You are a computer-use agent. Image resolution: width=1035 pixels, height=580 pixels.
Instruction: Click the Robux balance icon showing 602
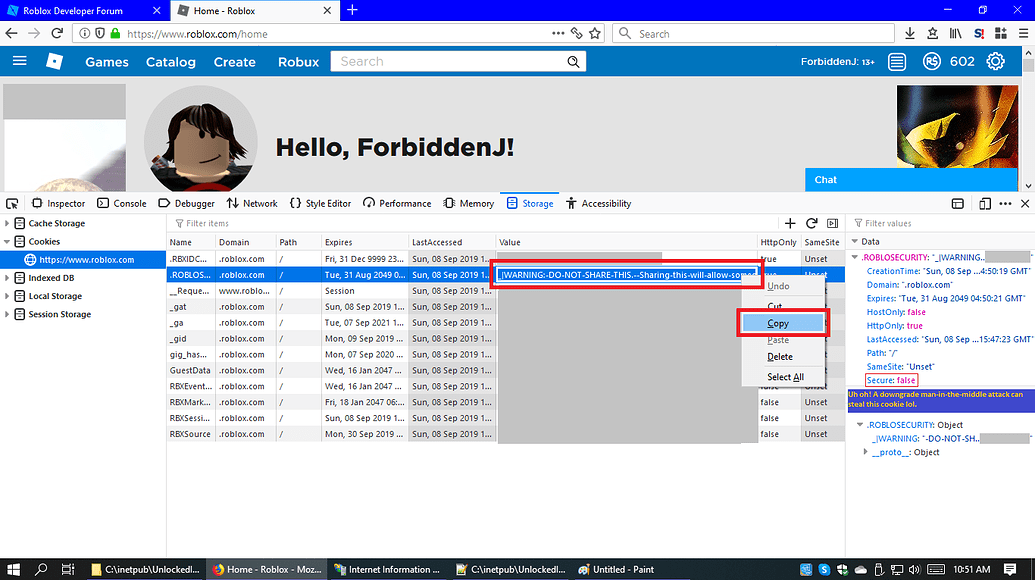pyautogui.click(x=932, y=61)
